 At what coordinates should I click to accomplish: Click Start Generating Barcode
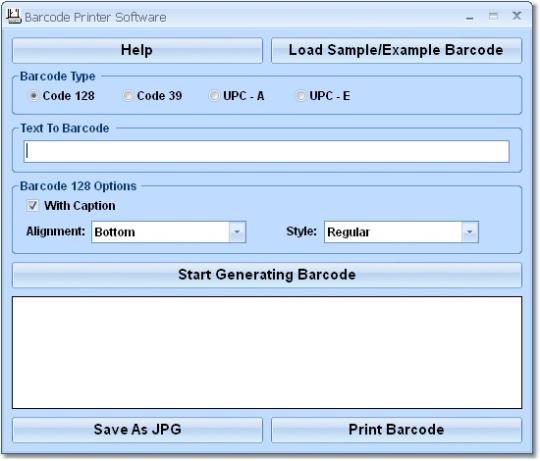click(267, 275)
